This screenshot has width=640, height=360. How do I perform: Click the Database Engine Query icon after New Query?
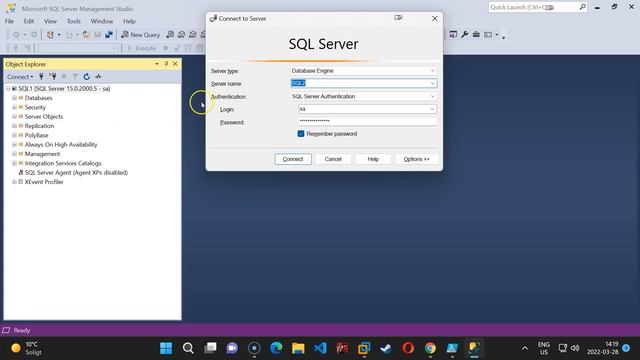170,35
